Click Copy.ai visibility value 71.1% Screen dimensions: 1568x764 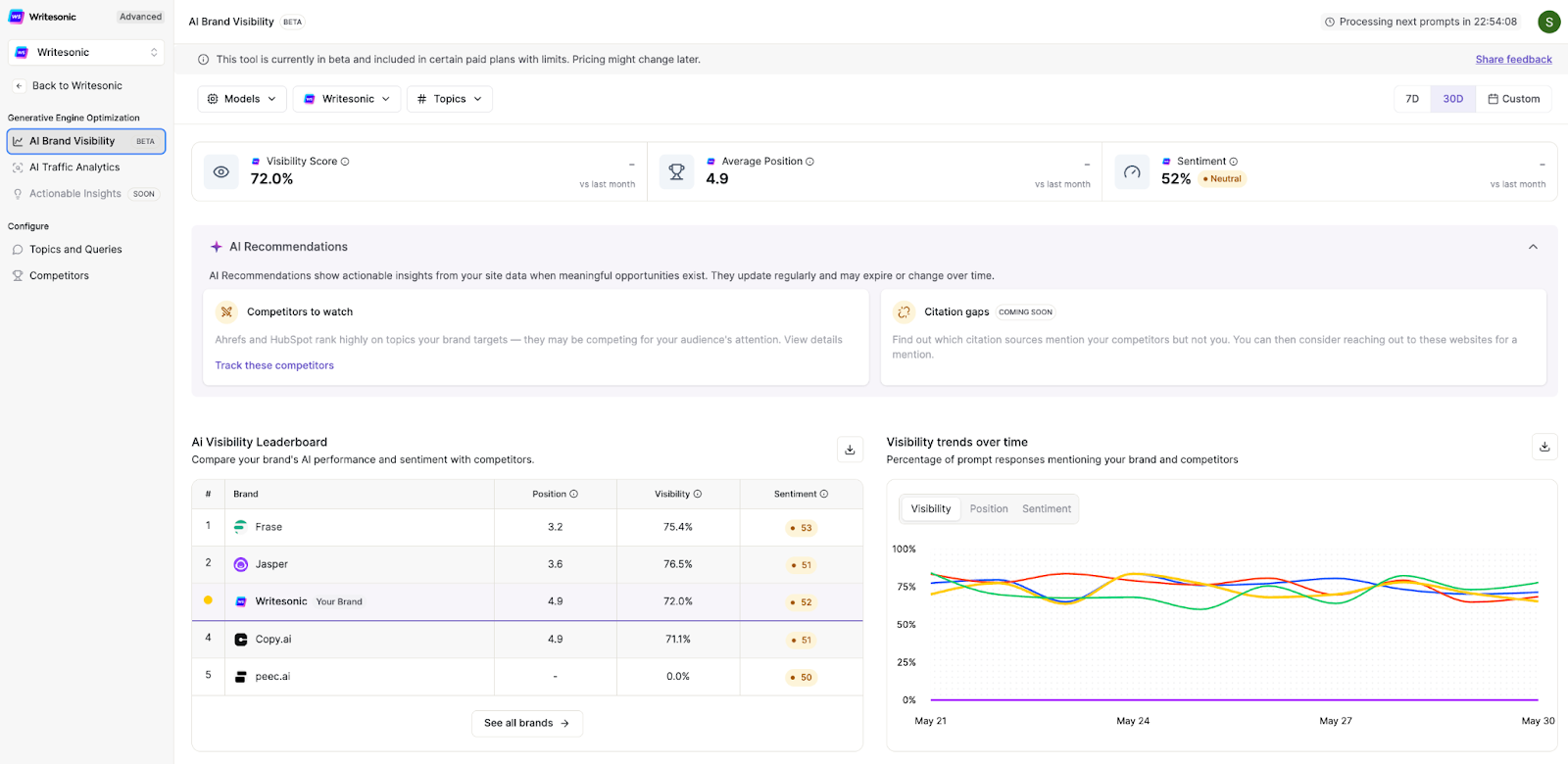coord(678,640)
